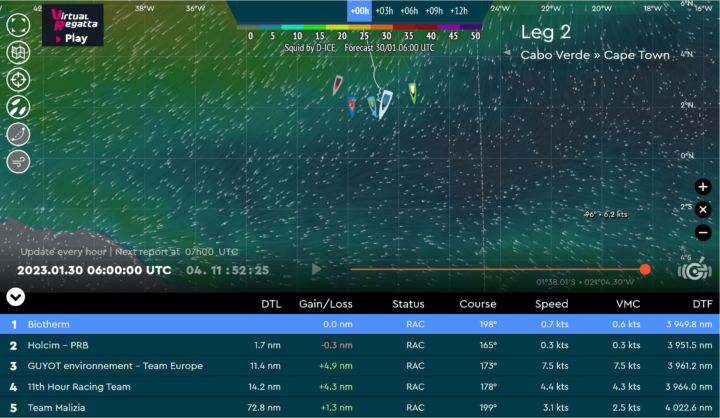
Task: Click Holcim's -0.3 nm loss value
Action: click(337, 345)
